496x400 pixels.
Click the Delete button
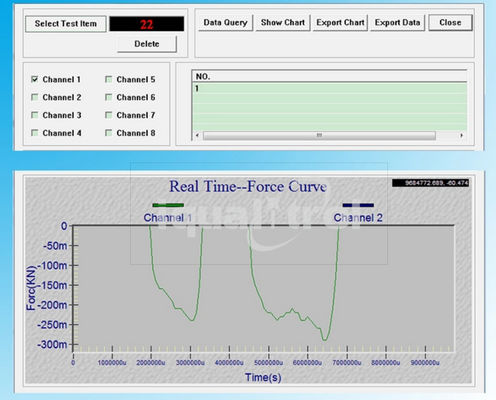pyautogui.click(x=147, y=44)
